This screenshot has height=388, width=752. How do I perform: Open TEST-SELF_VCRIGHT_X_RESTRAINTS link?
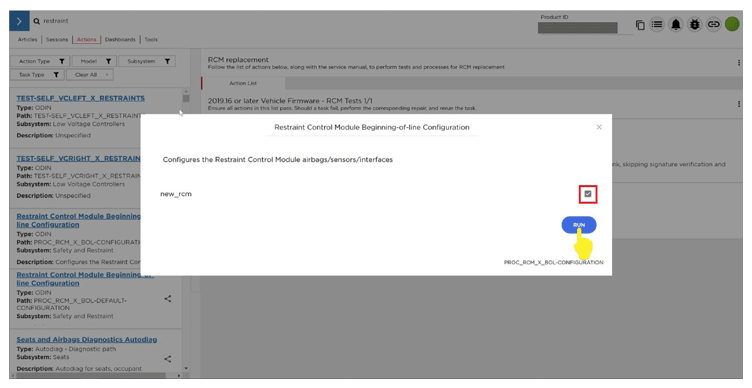point(78,158)
